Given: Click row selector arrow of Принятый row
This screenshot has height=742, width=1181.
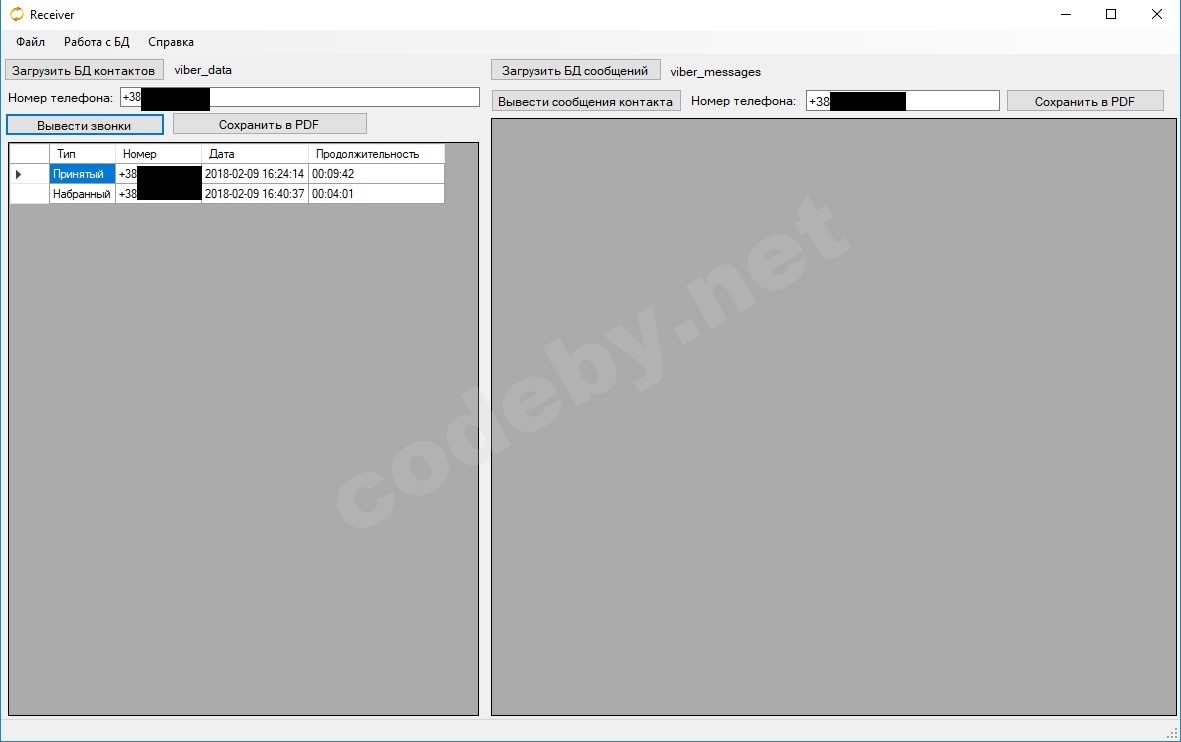Looking at the screenshot, I should click(29, 174).
